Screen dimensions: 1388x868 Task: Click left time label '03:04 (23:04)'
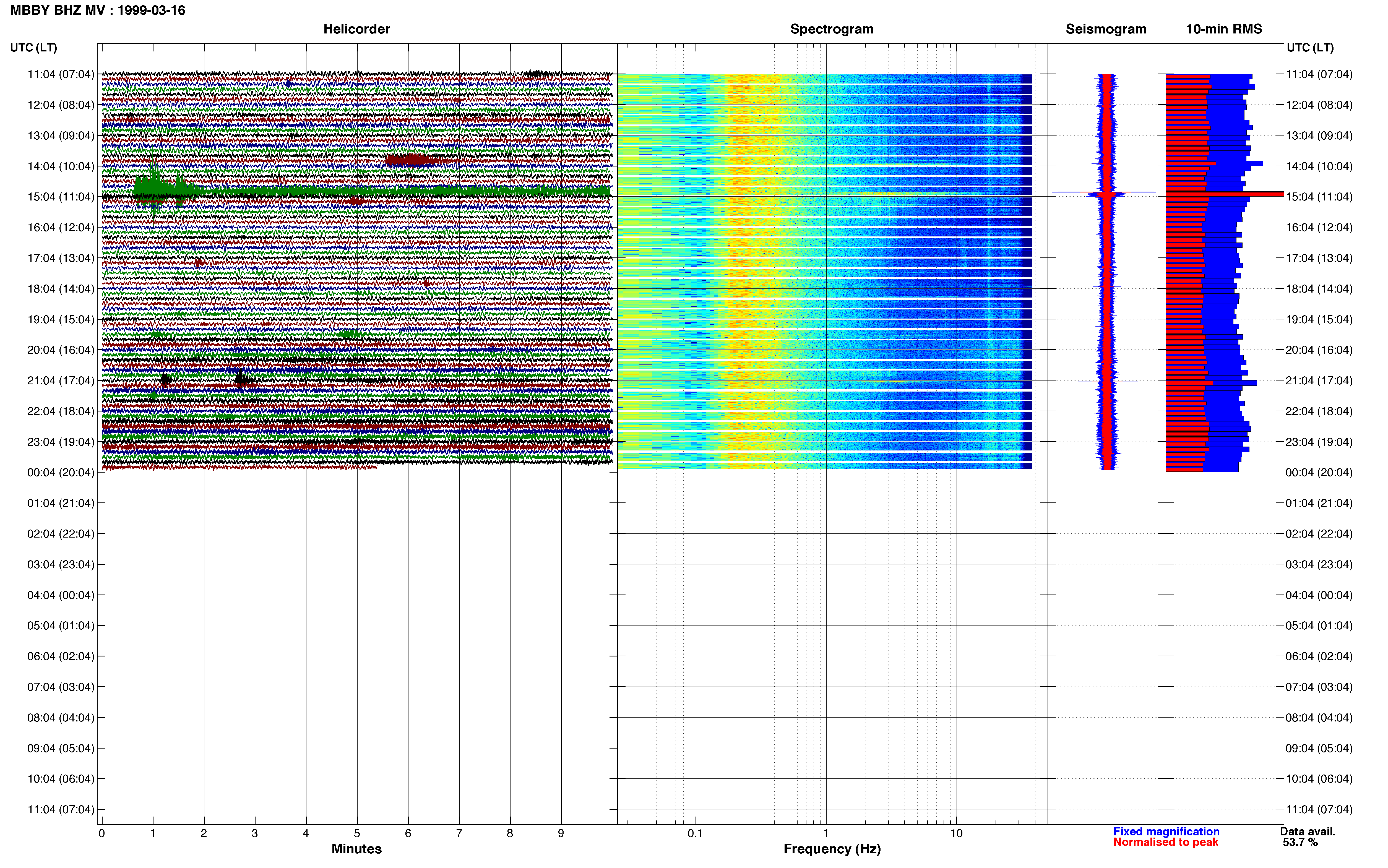[61, 564]
